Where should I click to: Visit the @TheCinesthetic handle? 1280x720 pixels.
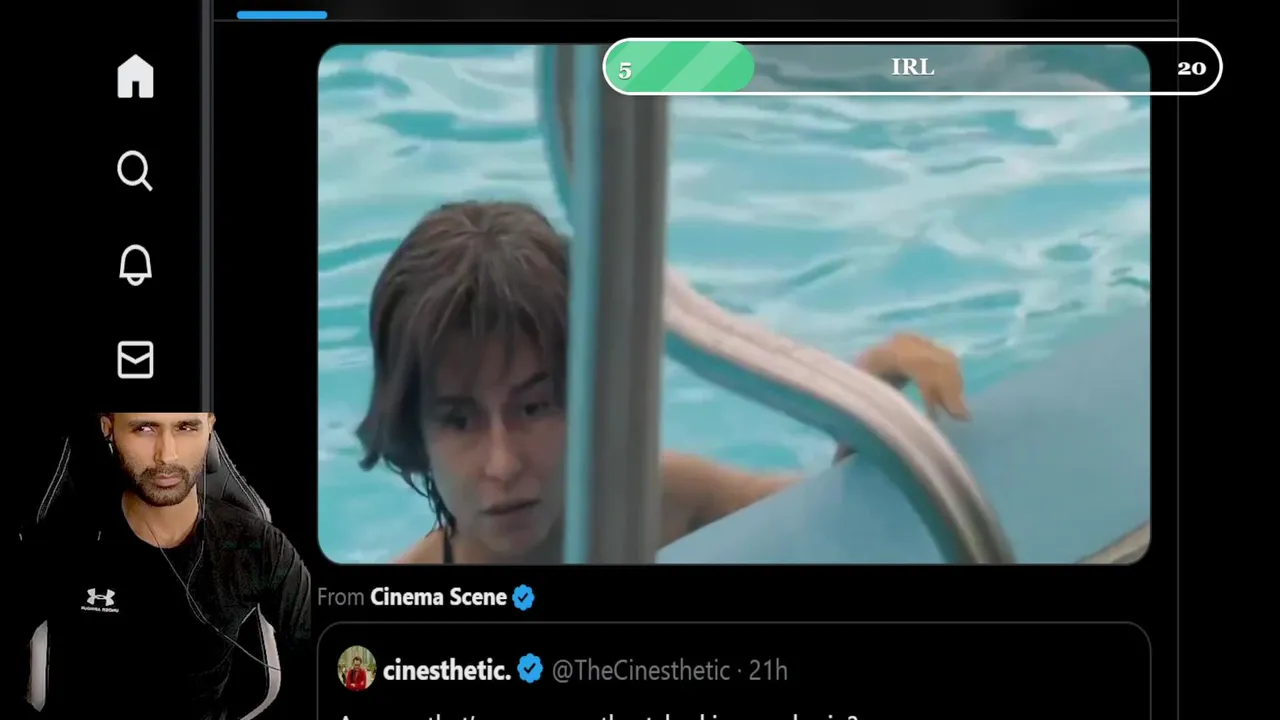(x=641, y=670)
